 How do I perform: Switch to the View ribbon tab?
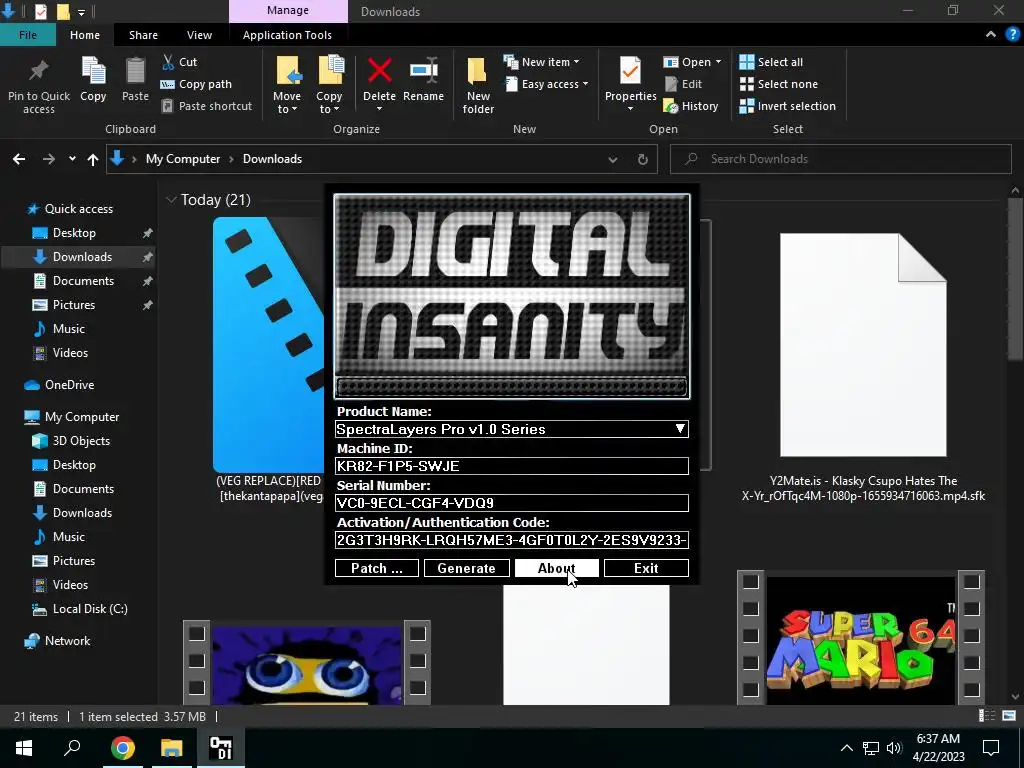[199, 35]
